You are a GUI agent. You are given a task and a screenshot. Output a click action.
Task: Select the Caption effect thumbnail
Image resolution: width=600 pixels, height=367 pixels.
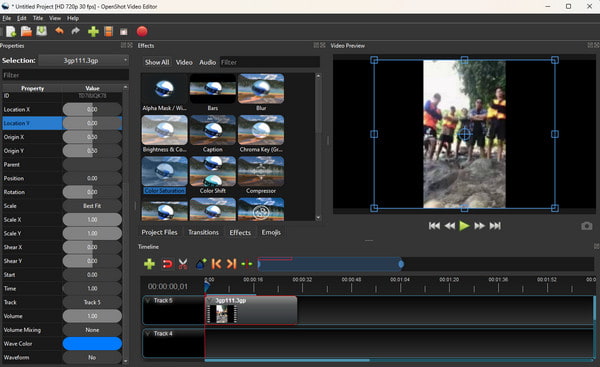[x=213, y=130]
